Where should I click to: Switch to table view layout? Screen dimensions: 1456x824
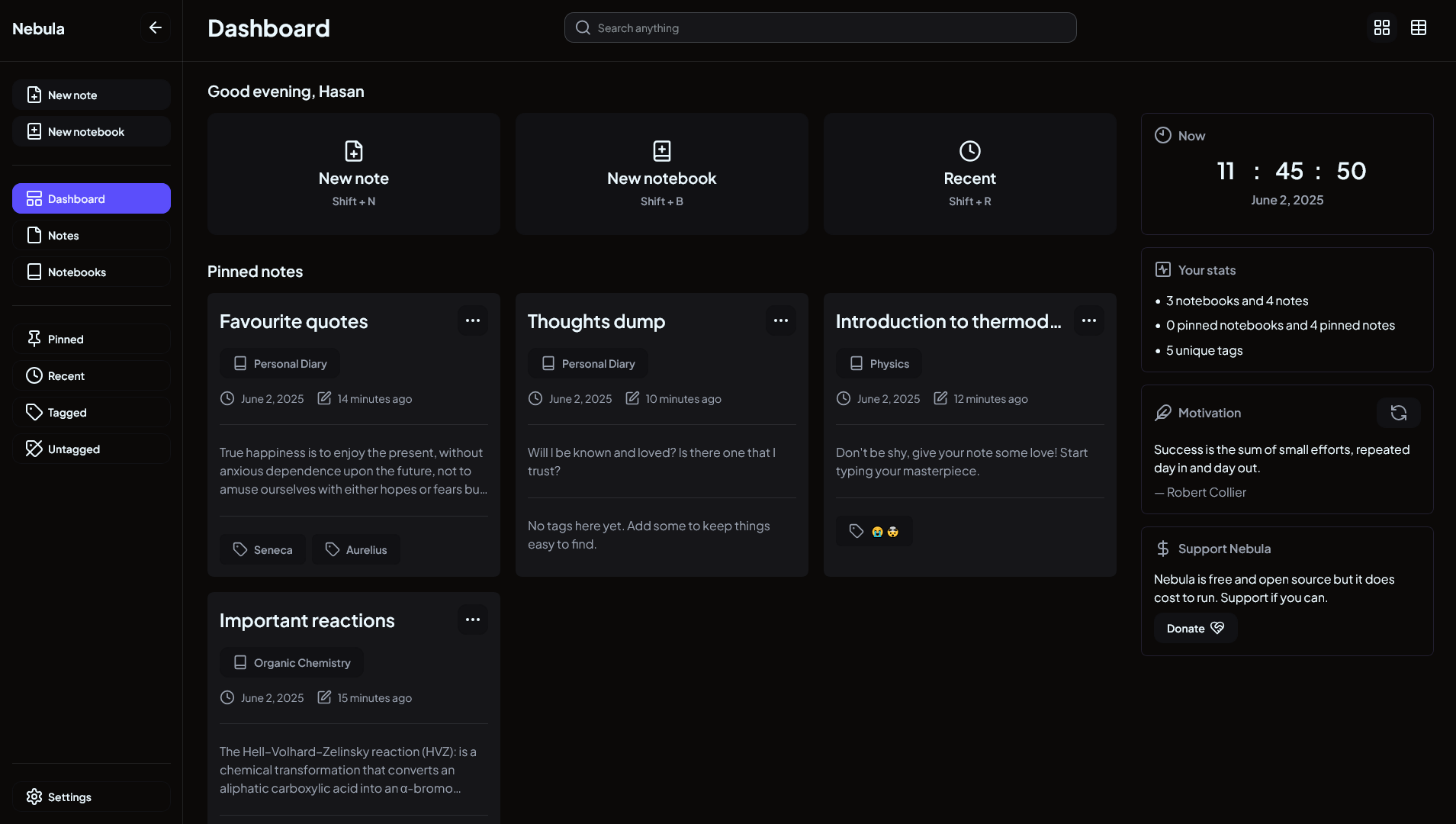[x=1419, y=27]
